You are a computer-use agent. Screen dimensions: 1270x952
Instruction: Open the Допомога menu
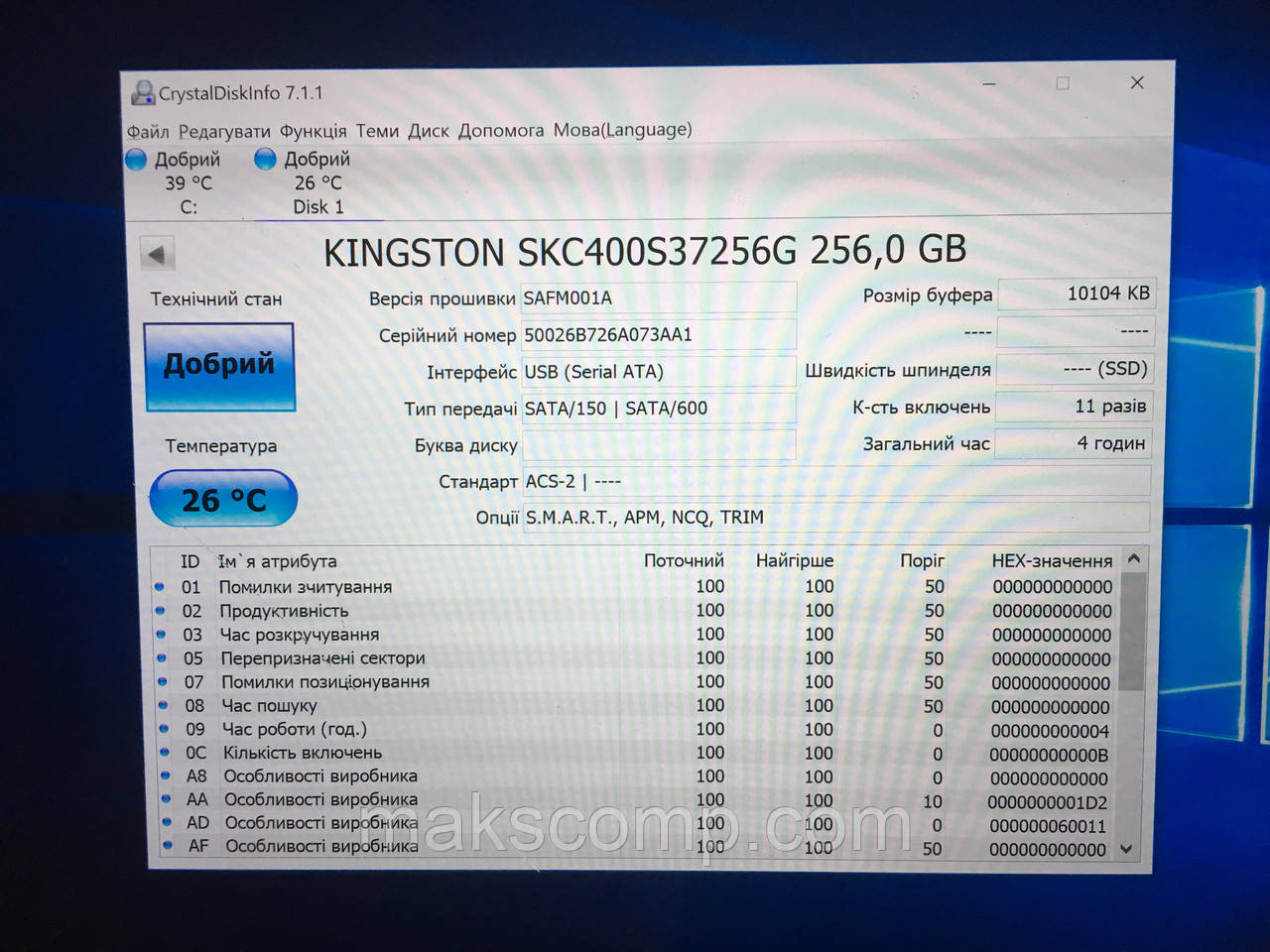click(x=501, y=130)
